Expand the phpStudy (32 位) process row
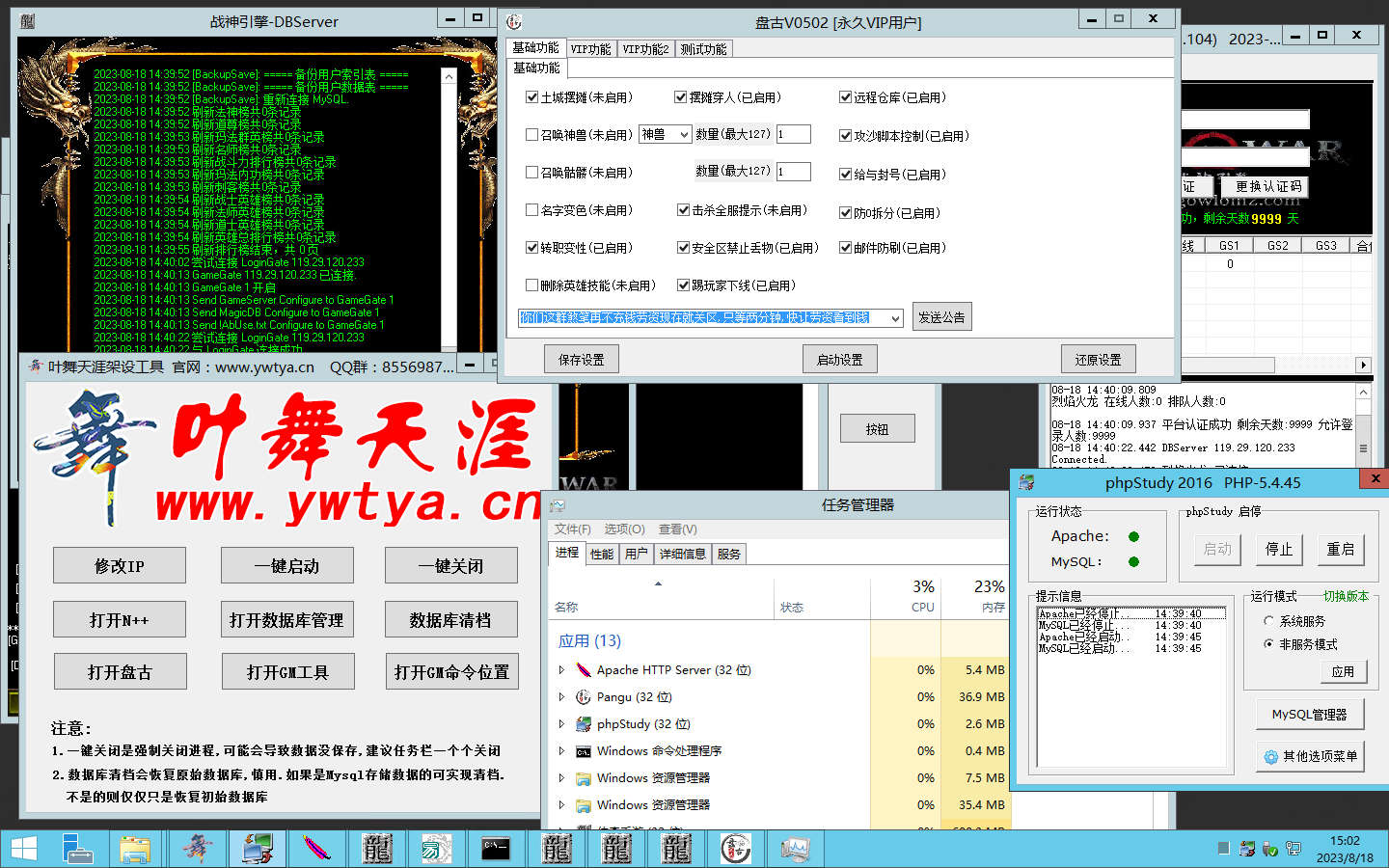The image size is (1389, 868). [x=561, y=723]
